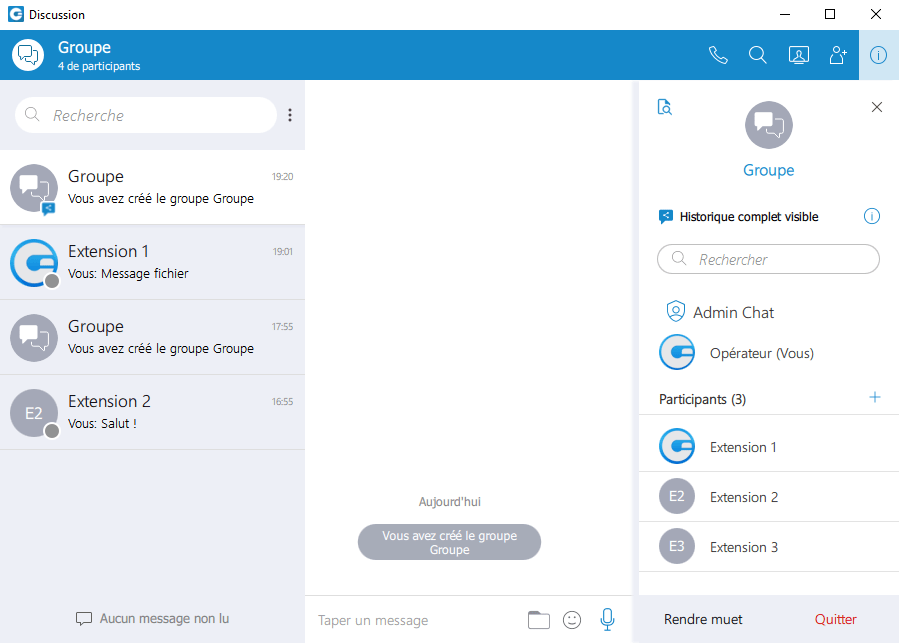Click the search-in-document icon in info panel
The width and height of the screenshot is (899, 643).
pyautogui.click(x=665, y=107)
